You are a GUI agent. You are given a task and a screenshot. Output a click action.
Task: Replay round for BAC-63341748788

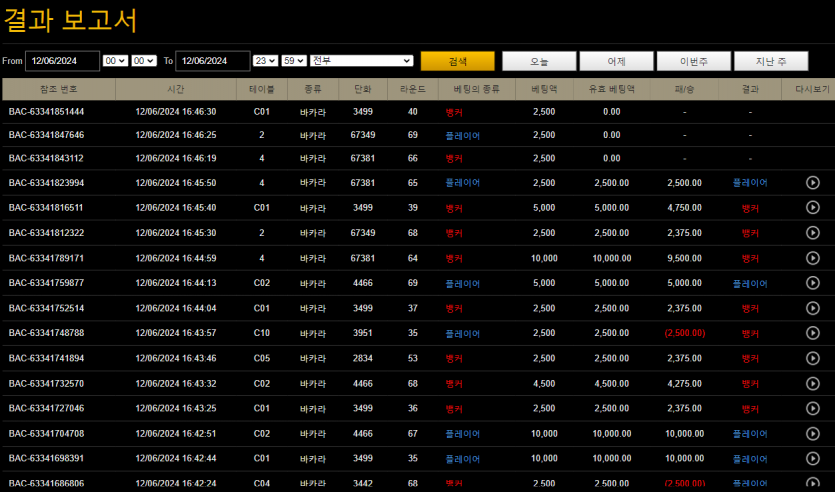pos(813,333)
